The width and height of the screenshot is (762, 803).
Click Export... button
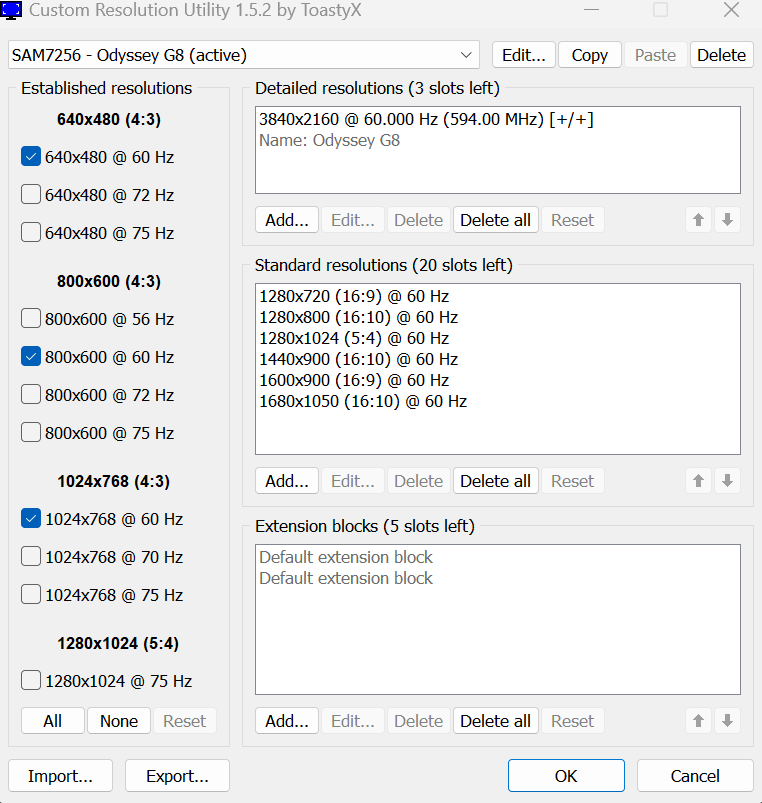coord(177,776)
